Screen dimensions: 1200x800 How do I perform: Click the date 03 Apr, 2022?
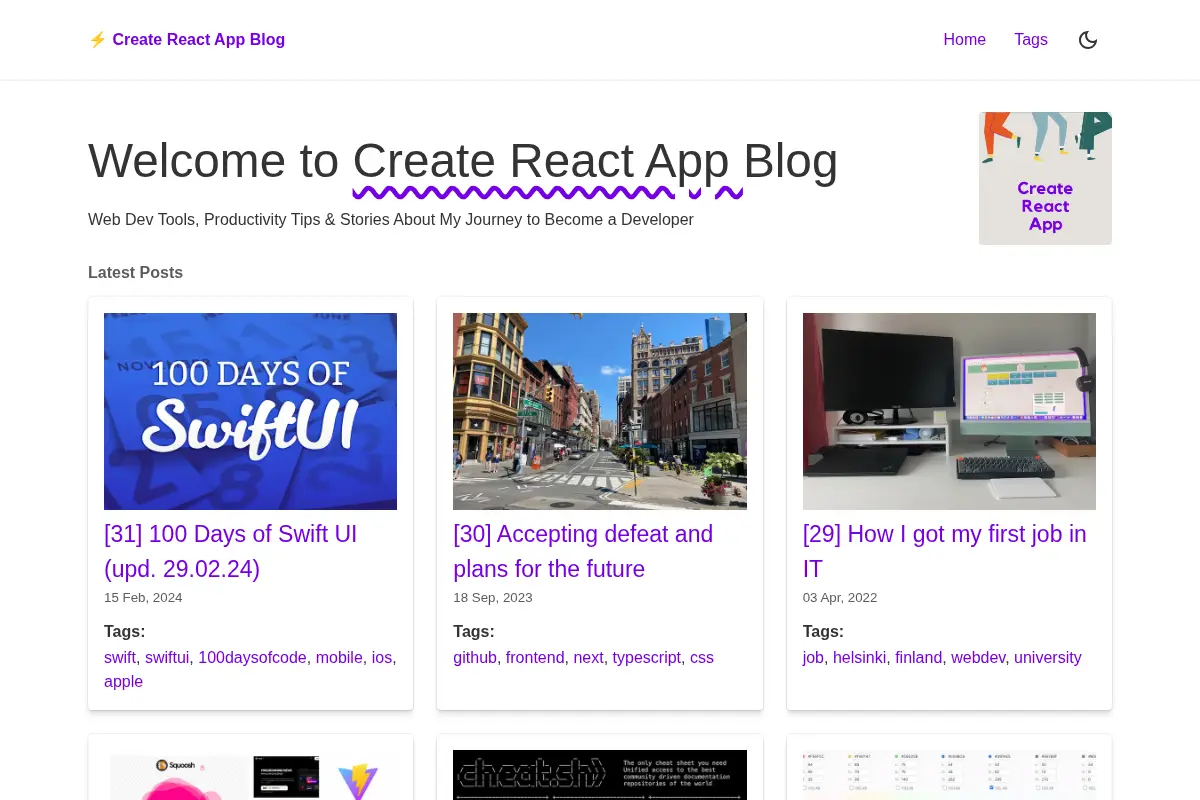click(x=840, y=598)
